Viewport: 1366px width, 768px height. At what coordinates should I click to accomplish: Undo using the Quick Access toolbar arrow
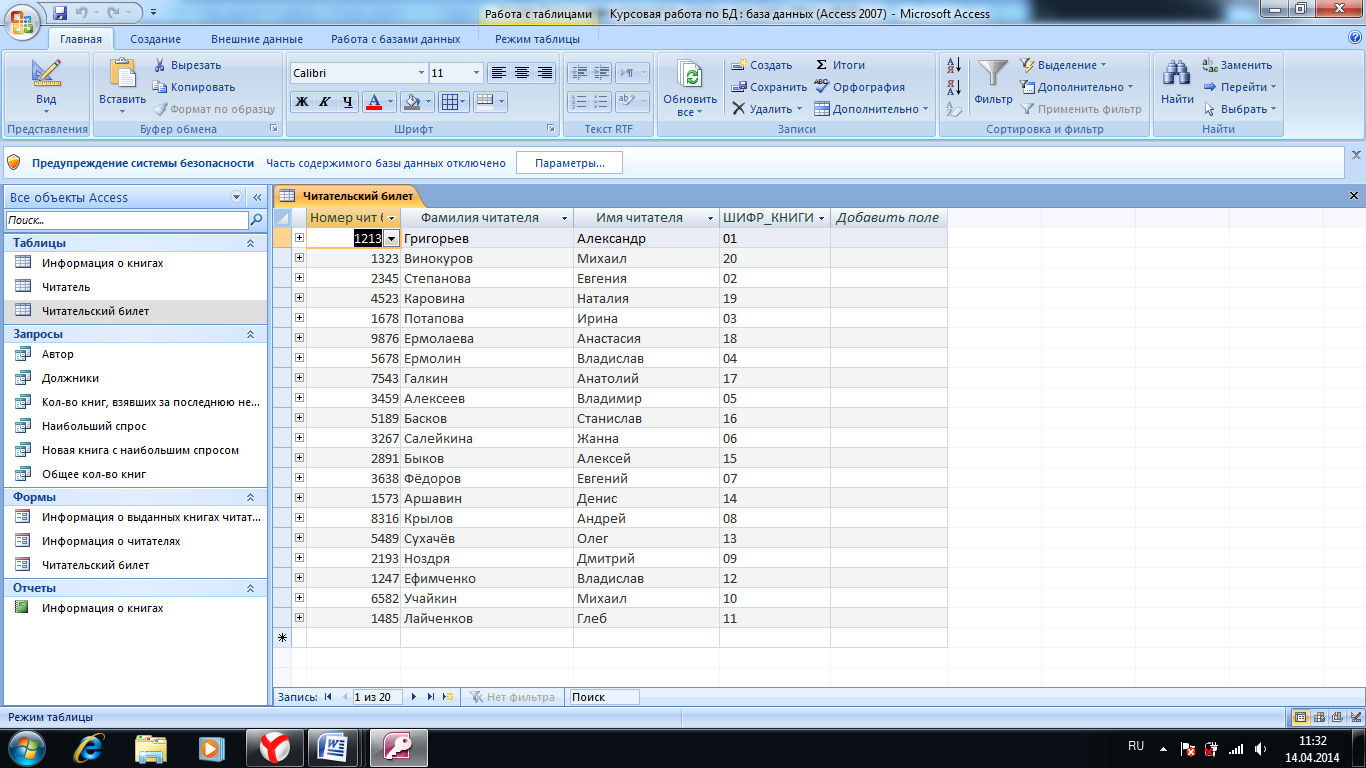point(80,14)
